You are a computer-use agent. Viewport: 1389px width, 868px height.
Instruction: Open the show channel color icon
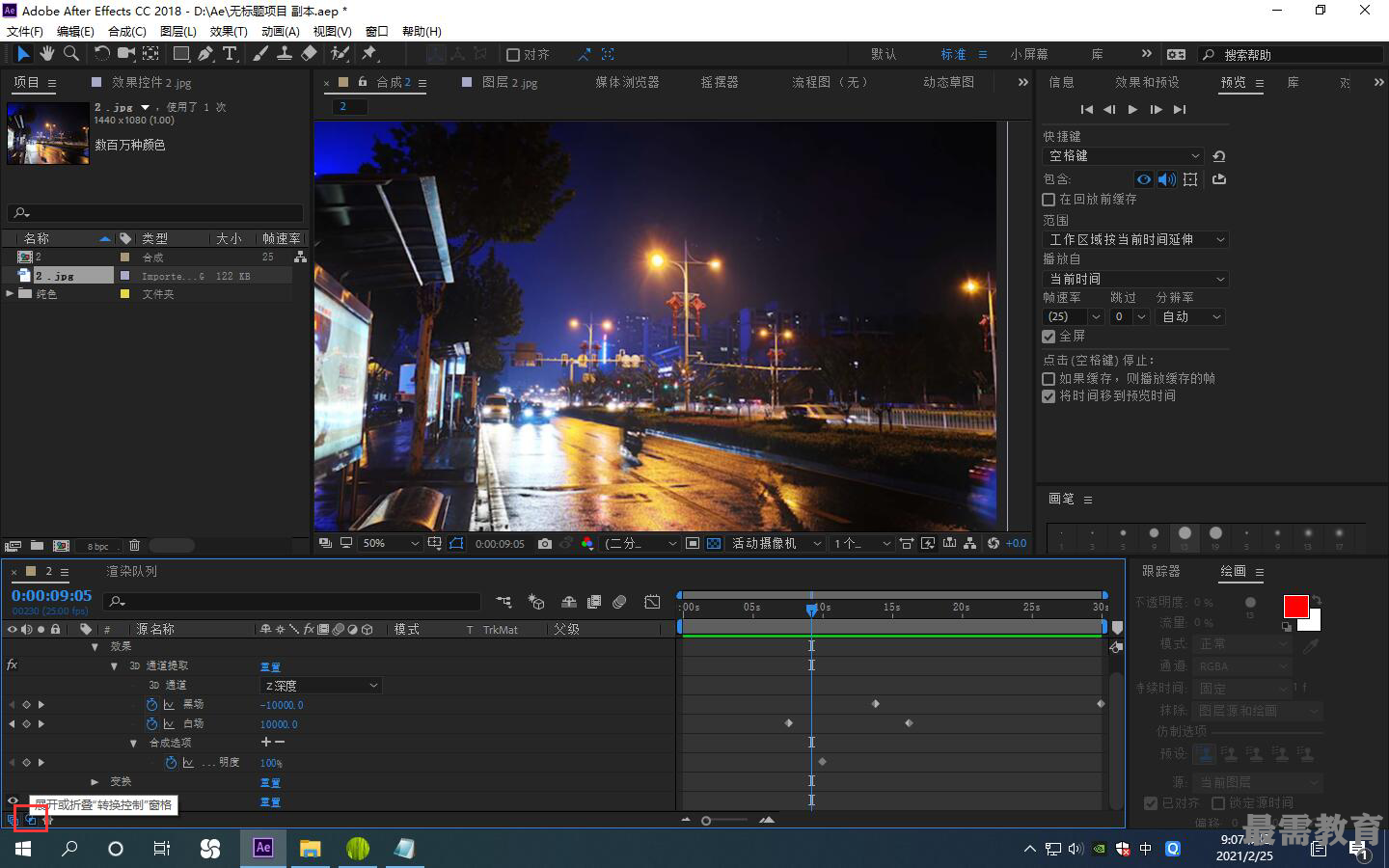coord(586,544)
